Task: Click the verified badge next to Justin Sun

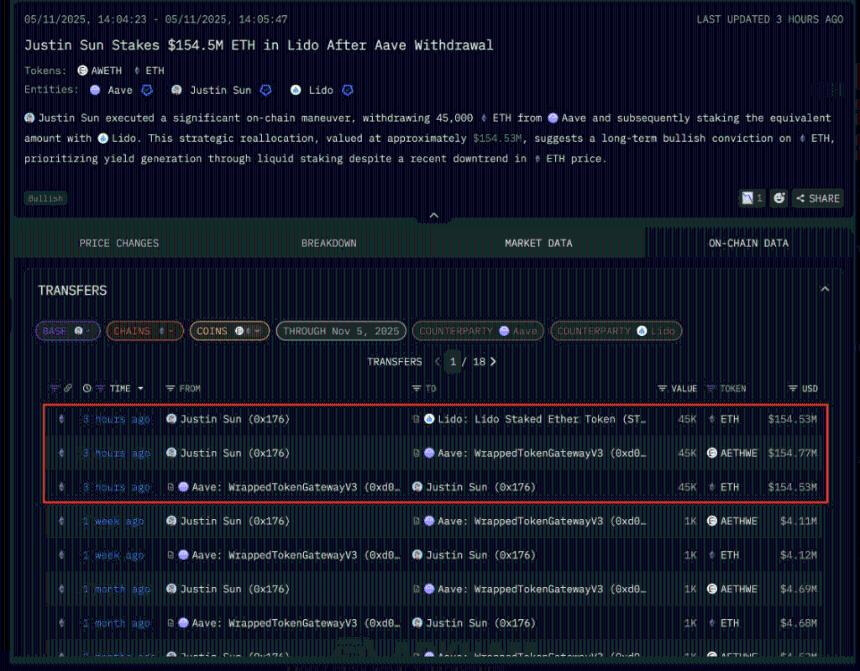Action: 266,90
